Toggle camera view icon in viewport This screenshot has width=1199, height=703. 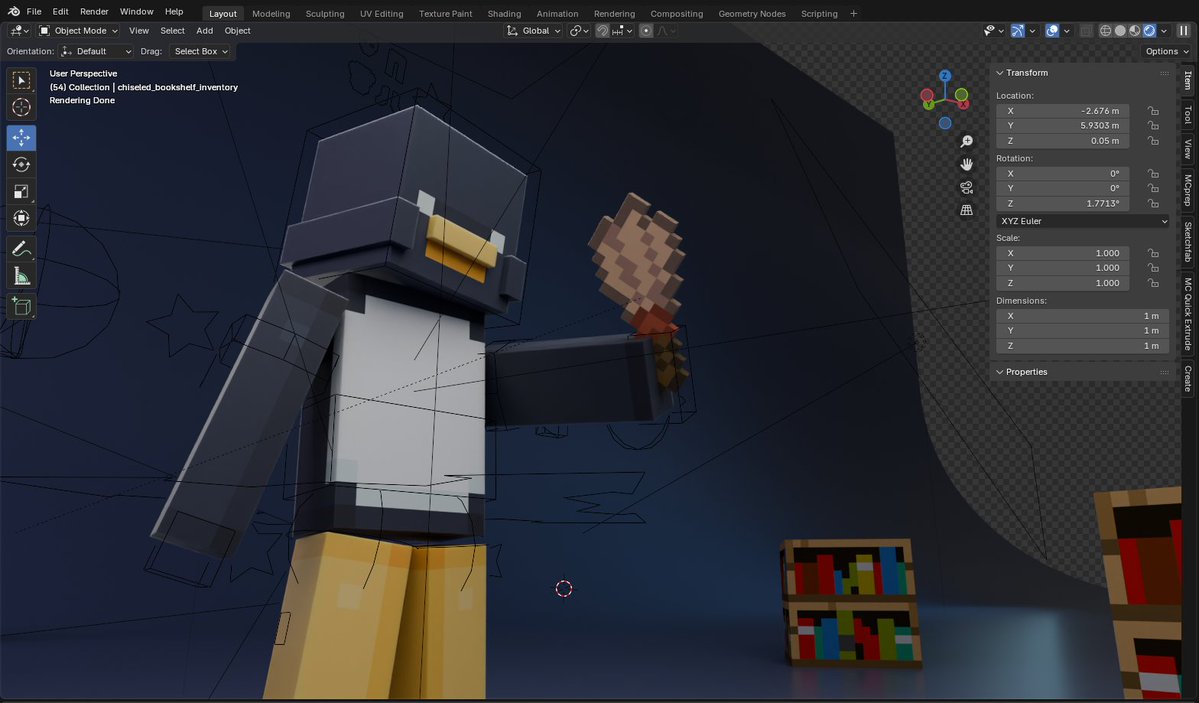click(967, 187)
